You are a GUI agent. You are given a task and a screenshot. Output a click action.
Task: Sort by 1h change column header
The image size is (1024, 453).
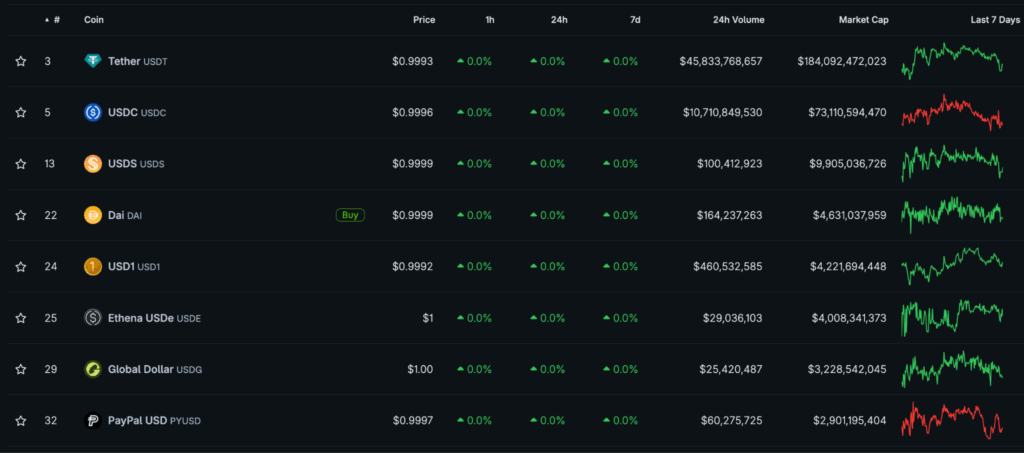[x=490, y=20]
